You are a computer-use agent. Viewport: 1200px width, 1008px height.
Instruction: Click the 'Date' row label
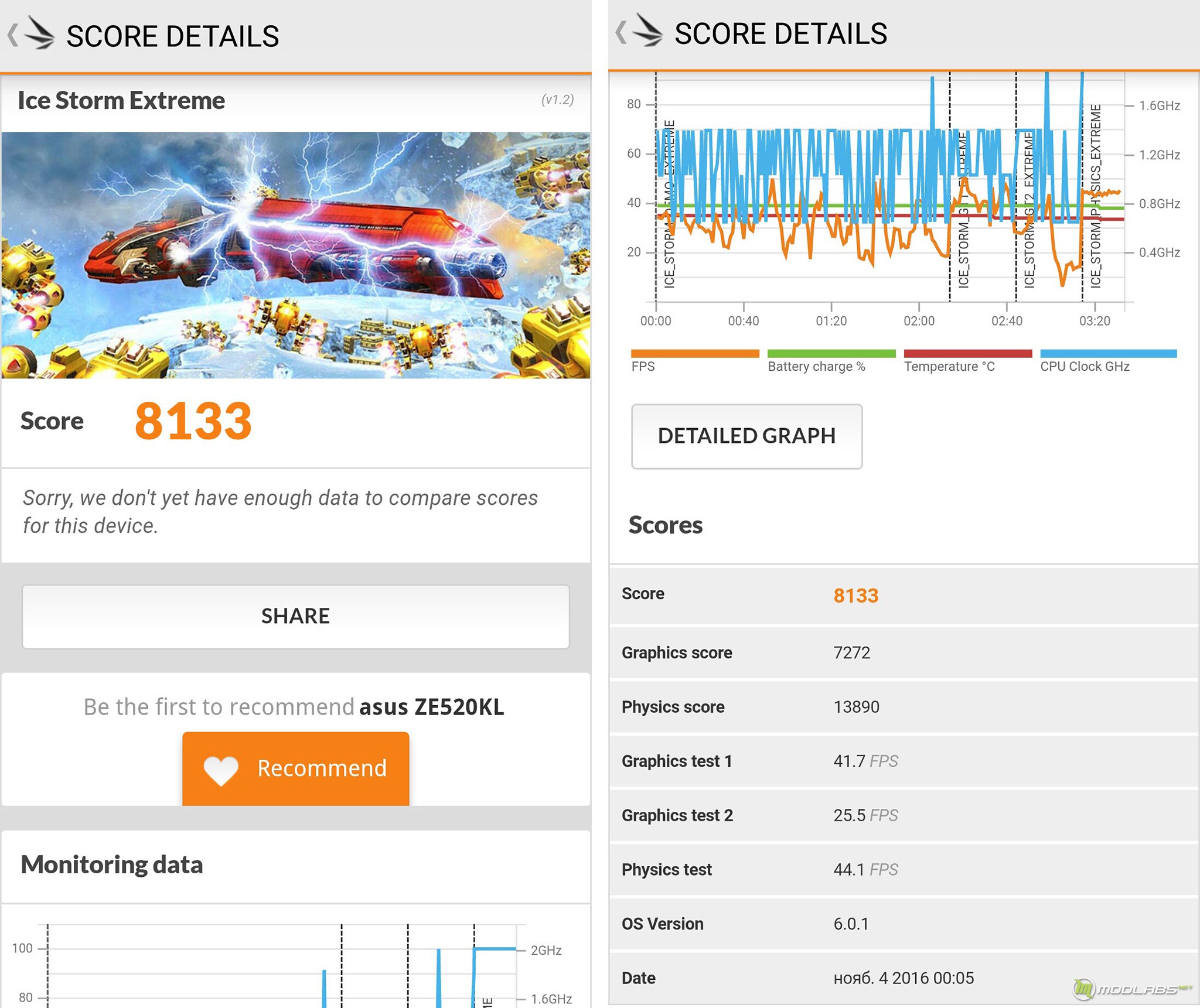[x=638, y=978]
